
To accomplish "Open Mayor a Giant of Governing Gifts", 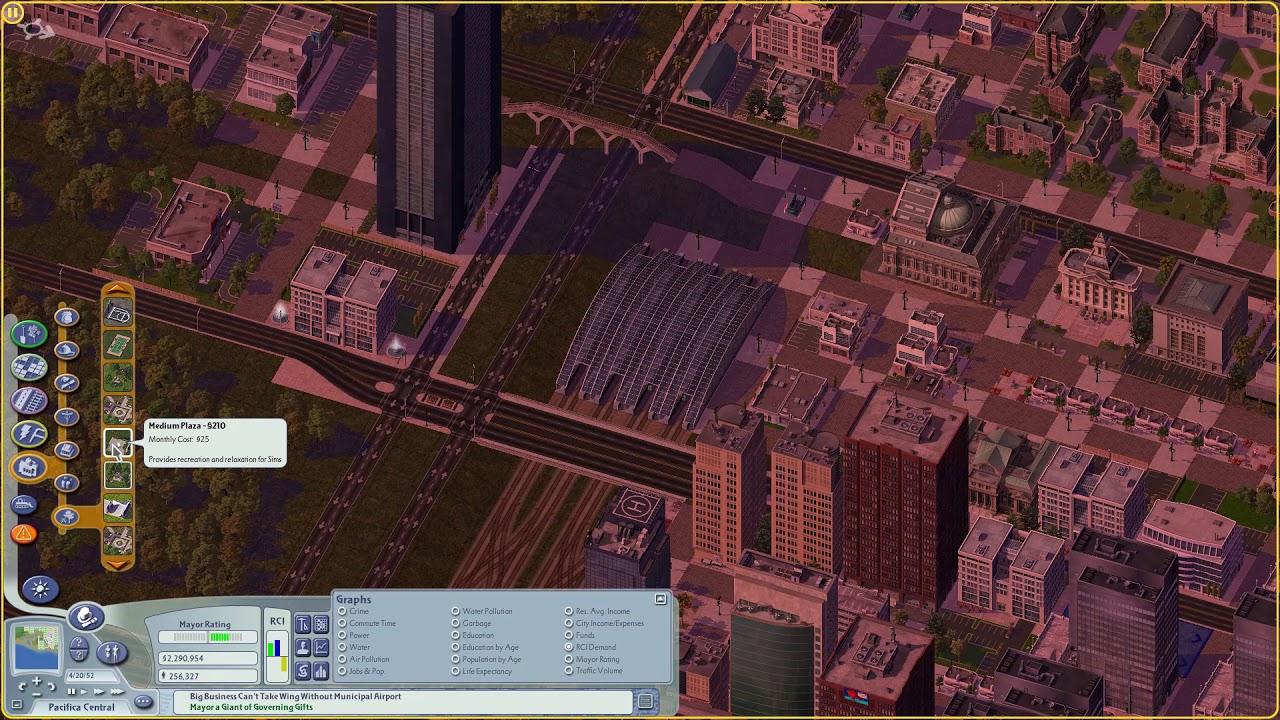I will [x=251, y=707].
